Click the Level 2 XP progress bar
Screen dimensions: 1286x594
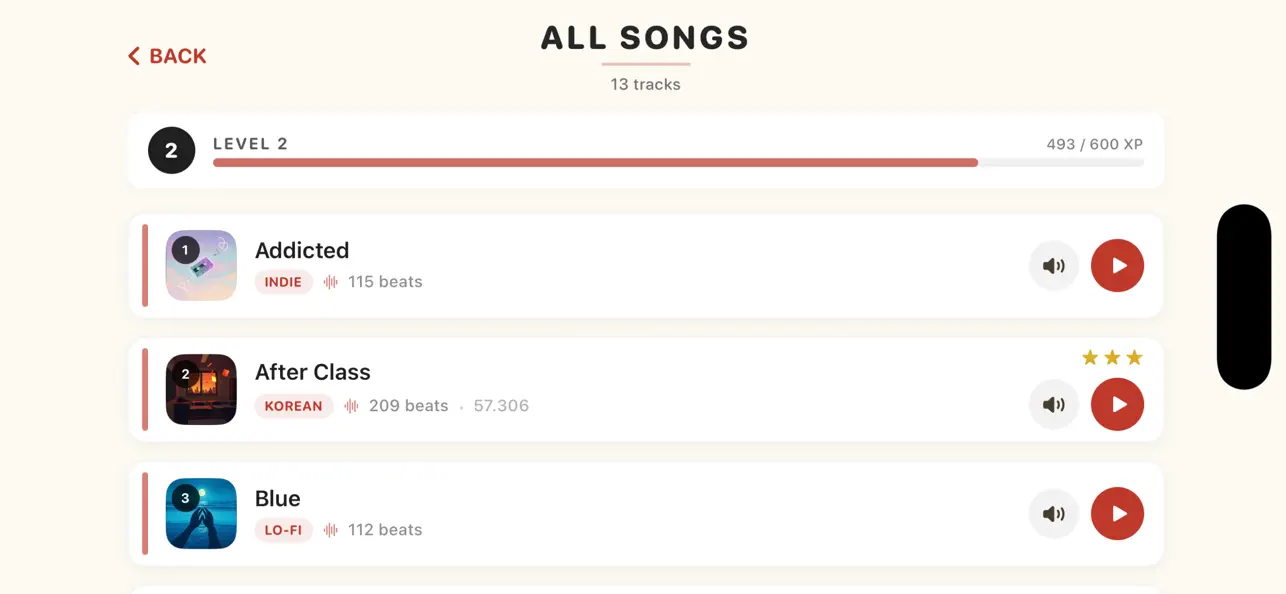[678, 163]
